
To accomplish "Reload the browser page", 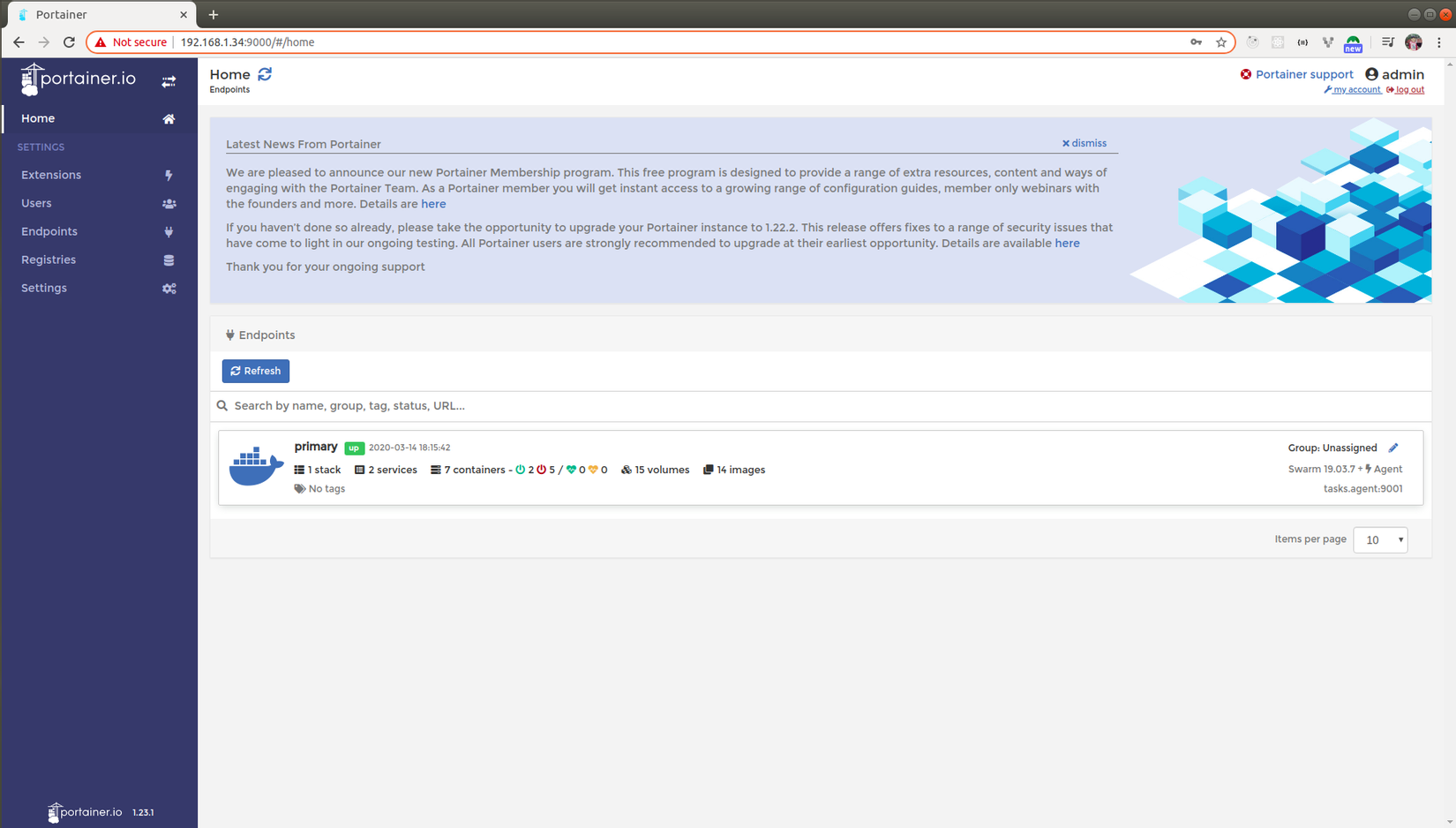I will point(69,42).
